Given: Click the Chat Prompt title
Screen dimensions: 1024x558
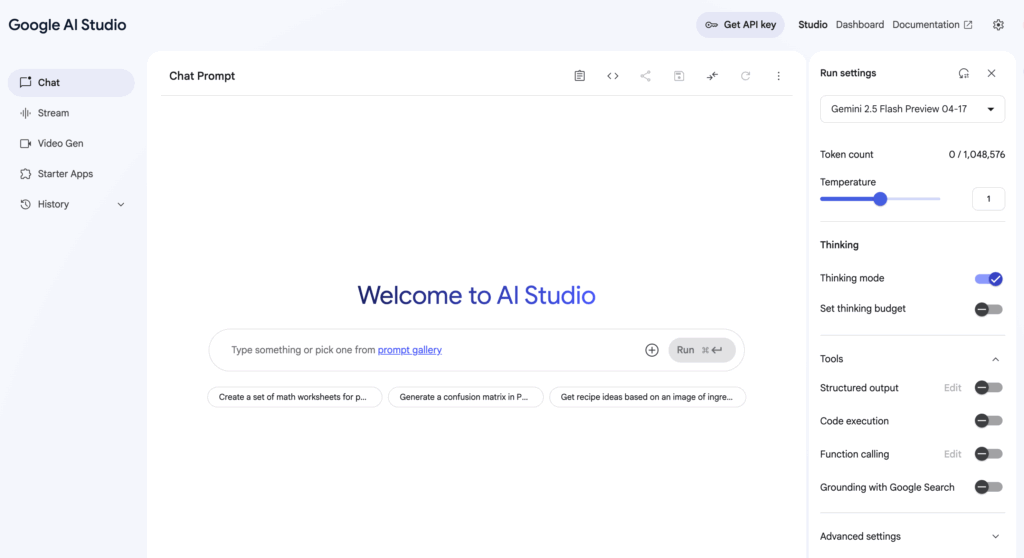Looking at the screenshot, I should coord(202,76).
